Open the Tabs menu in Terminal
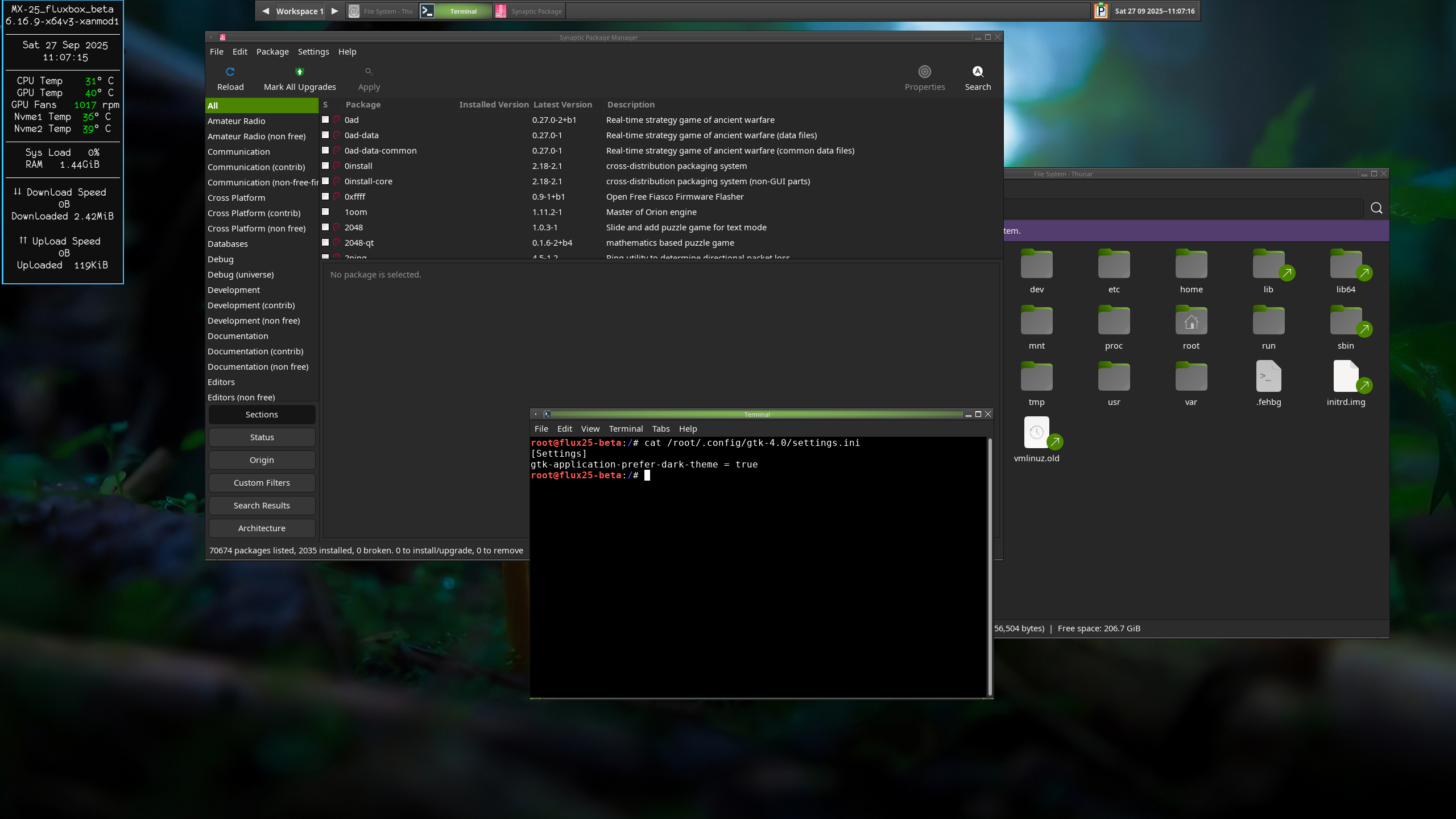The height and width of the screenshot is (819, 1456). click(660, 429)
